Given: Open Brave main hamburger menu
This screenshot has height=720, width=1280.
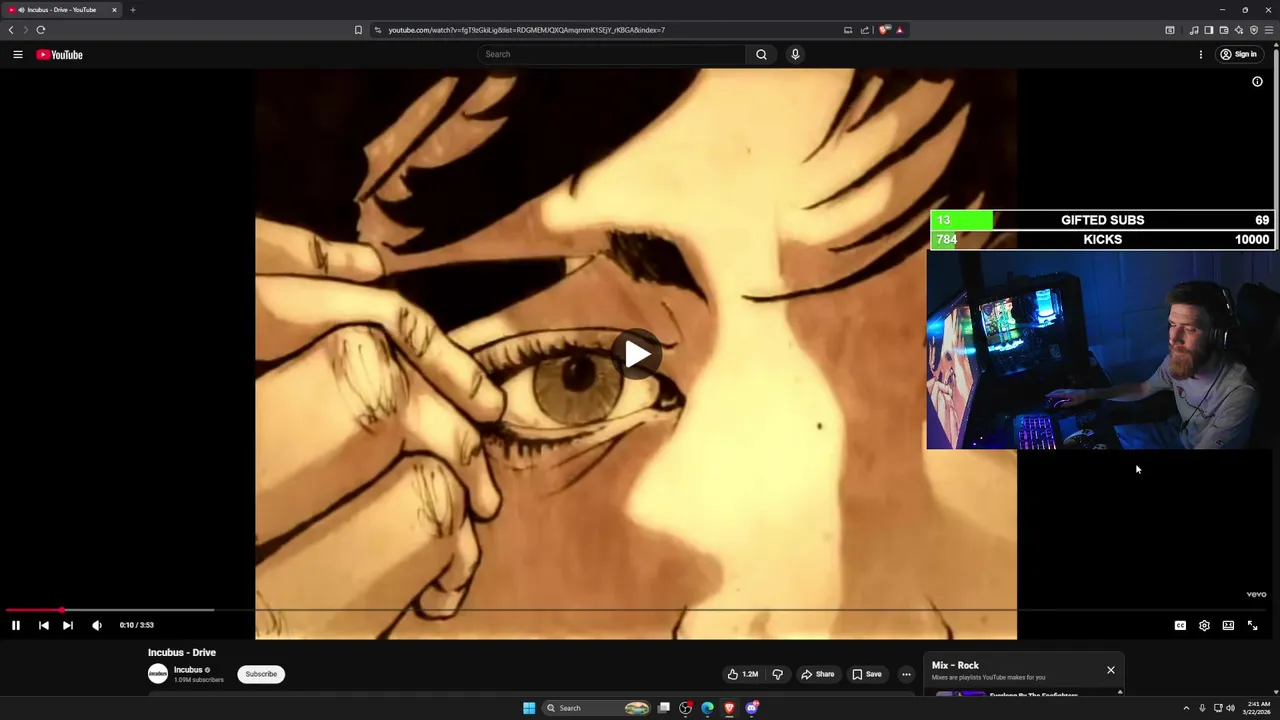Looking at the screenshot, I should pyautogui.click(x=1269, y=30).
